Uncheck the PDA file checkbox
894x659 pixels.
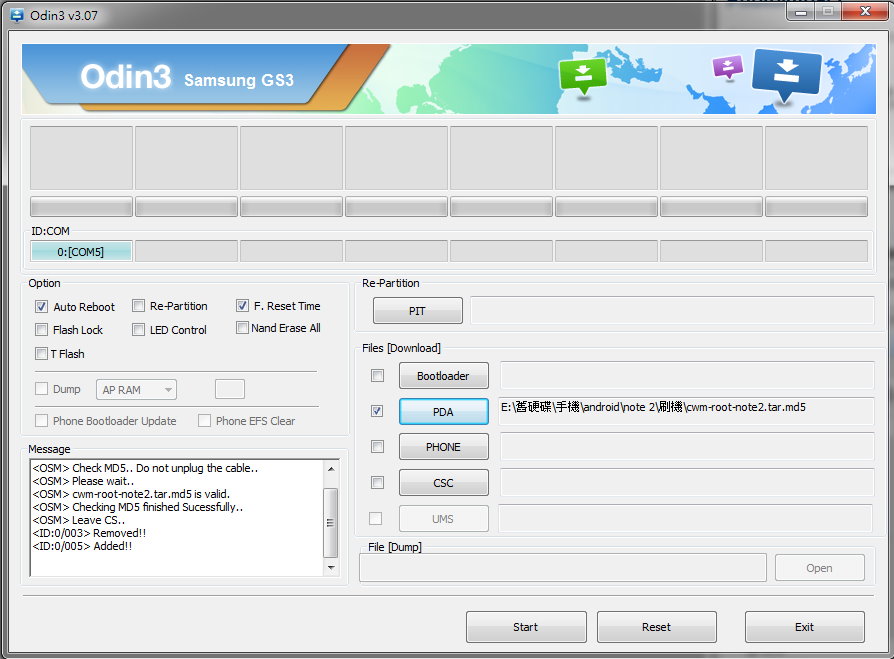click(x=377, y=411)
